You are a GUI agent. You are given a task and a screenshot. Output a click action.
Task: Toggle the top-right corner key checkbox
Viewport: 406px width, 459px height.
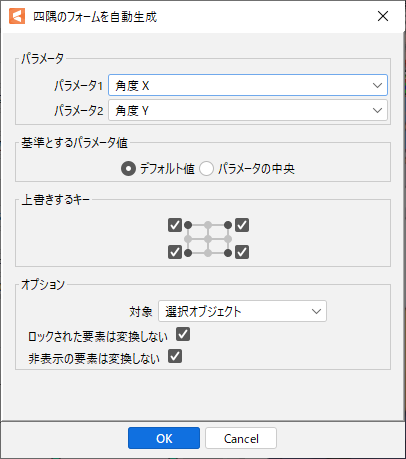242,225
